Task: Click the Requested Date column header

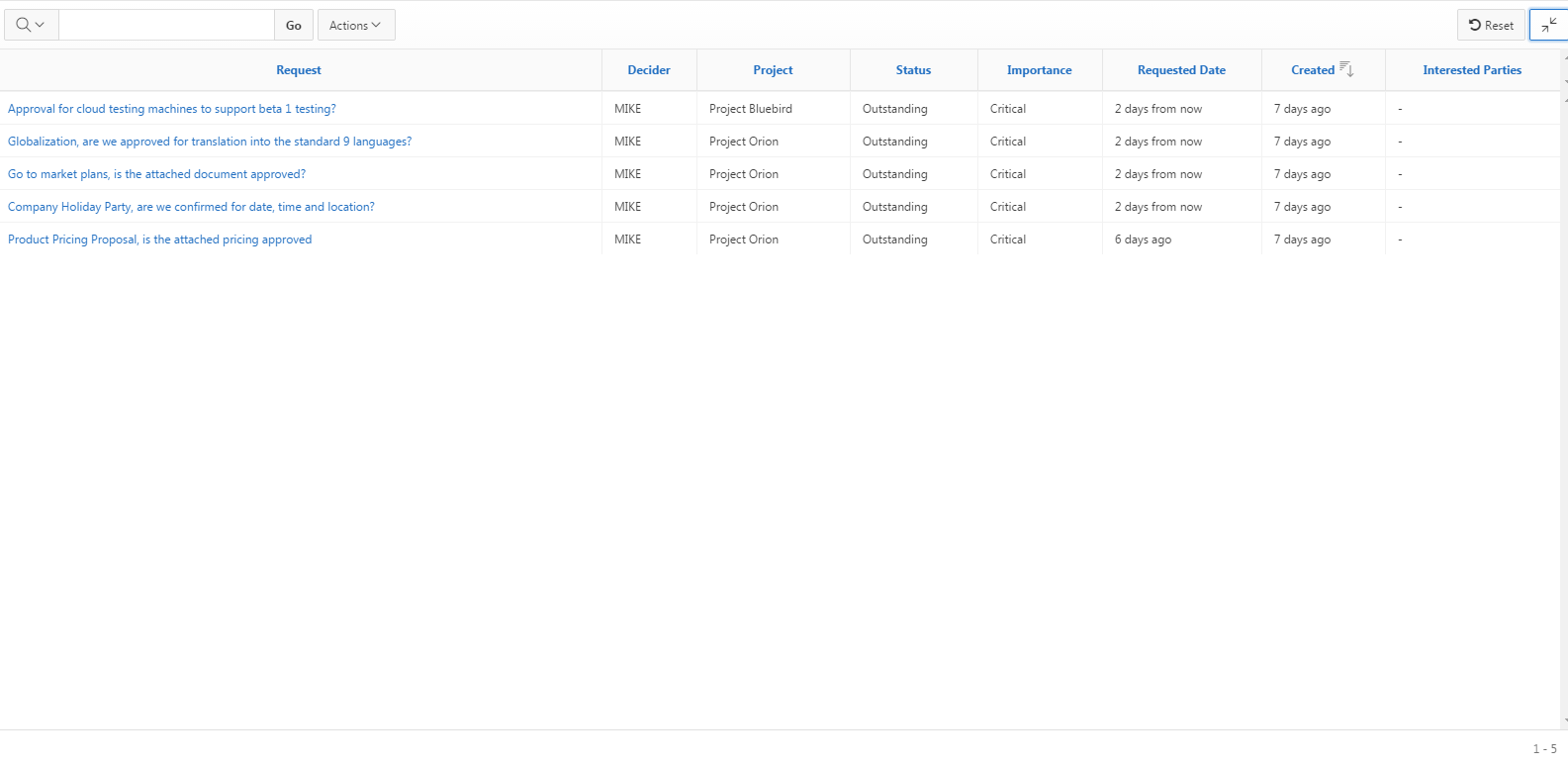Action: pos(1181,70)
